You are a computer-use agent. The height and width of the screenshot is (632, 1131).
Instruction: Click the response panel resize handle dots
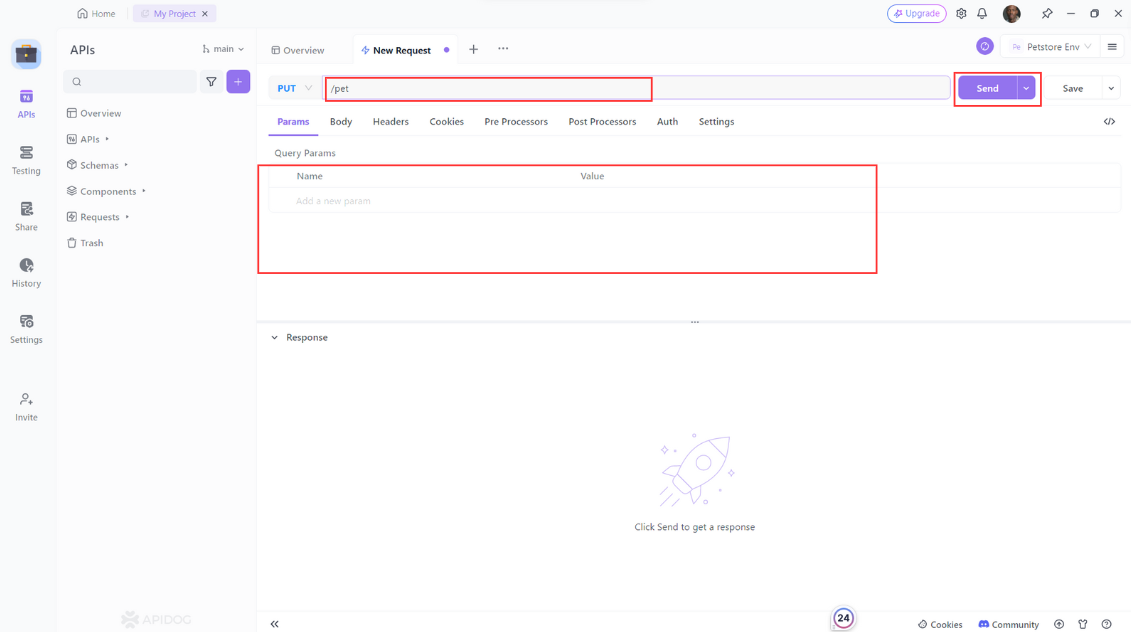(x=695, y=322)
